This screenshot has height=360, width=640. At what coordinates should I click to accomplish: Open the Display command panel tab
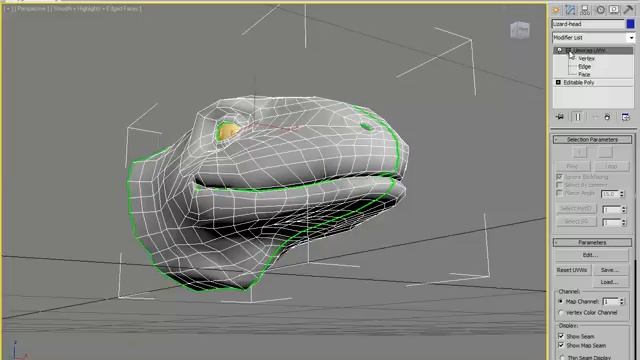(x=614, y=10)
